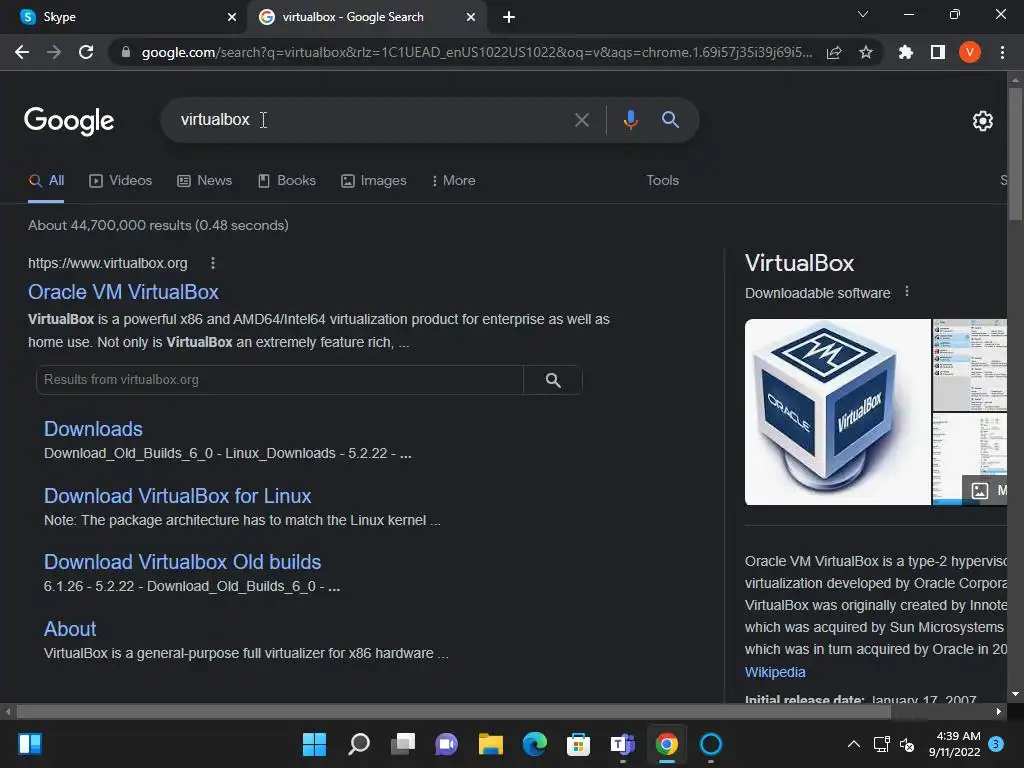This screenshot has width=1024, height=768.
Task: Open options for virtualbox.org result
Action: pyautogui.click(x=213, y=263)
